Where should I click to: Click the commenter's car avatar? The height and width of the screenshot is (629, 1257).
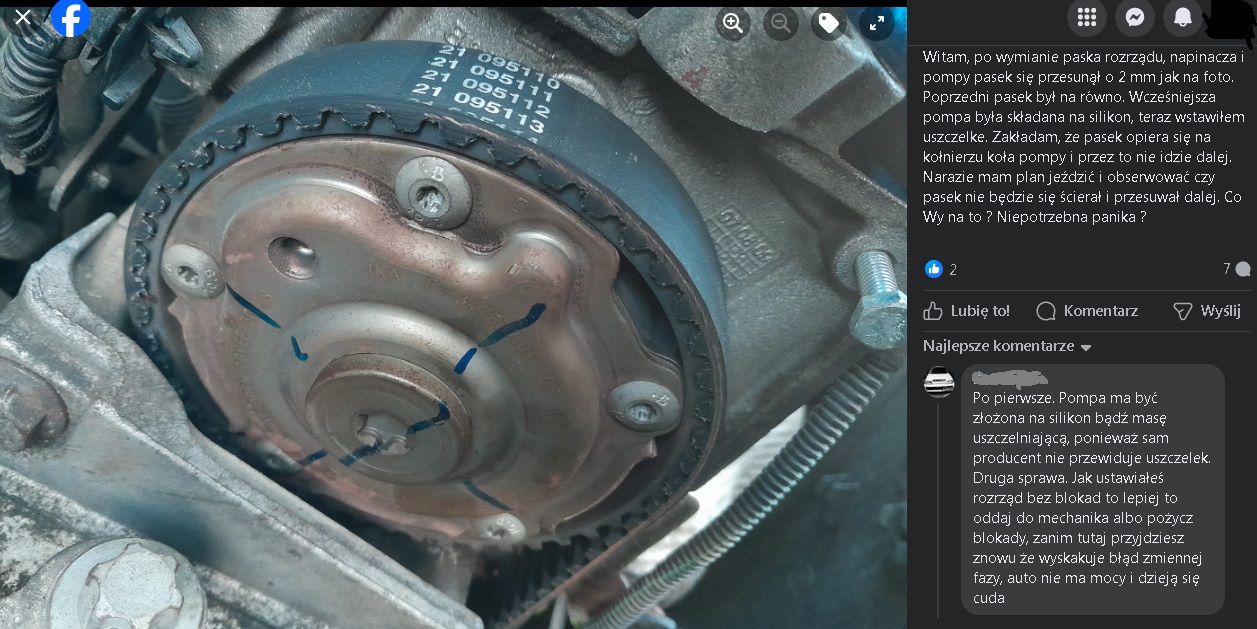pyautogui.click(x=939, y=382)
